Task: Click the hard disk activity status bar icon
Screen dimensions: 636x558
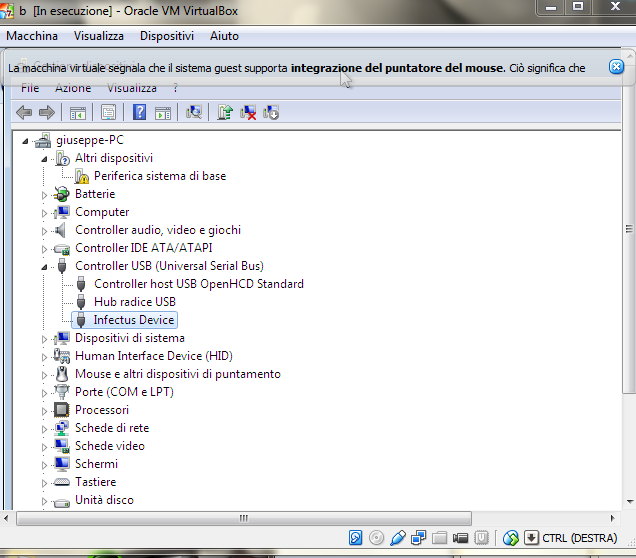Action: pyautogui.click(x=355, y=538)
